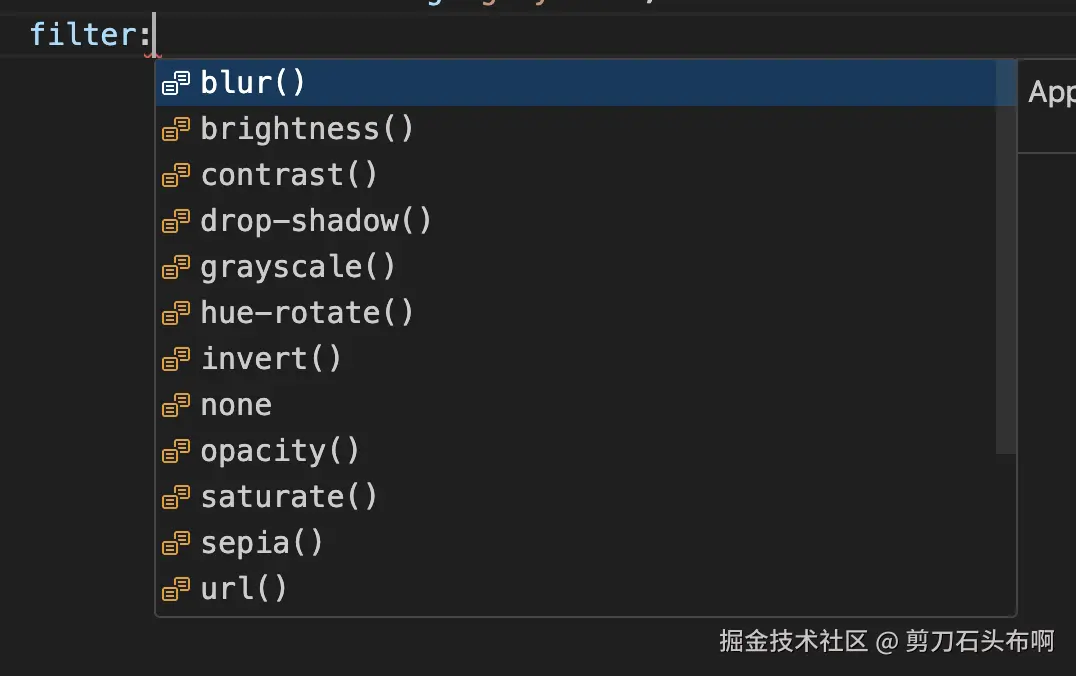
Task: Click the icon next to saturate()
Action: pyautogui.click(x=176, y=497)
